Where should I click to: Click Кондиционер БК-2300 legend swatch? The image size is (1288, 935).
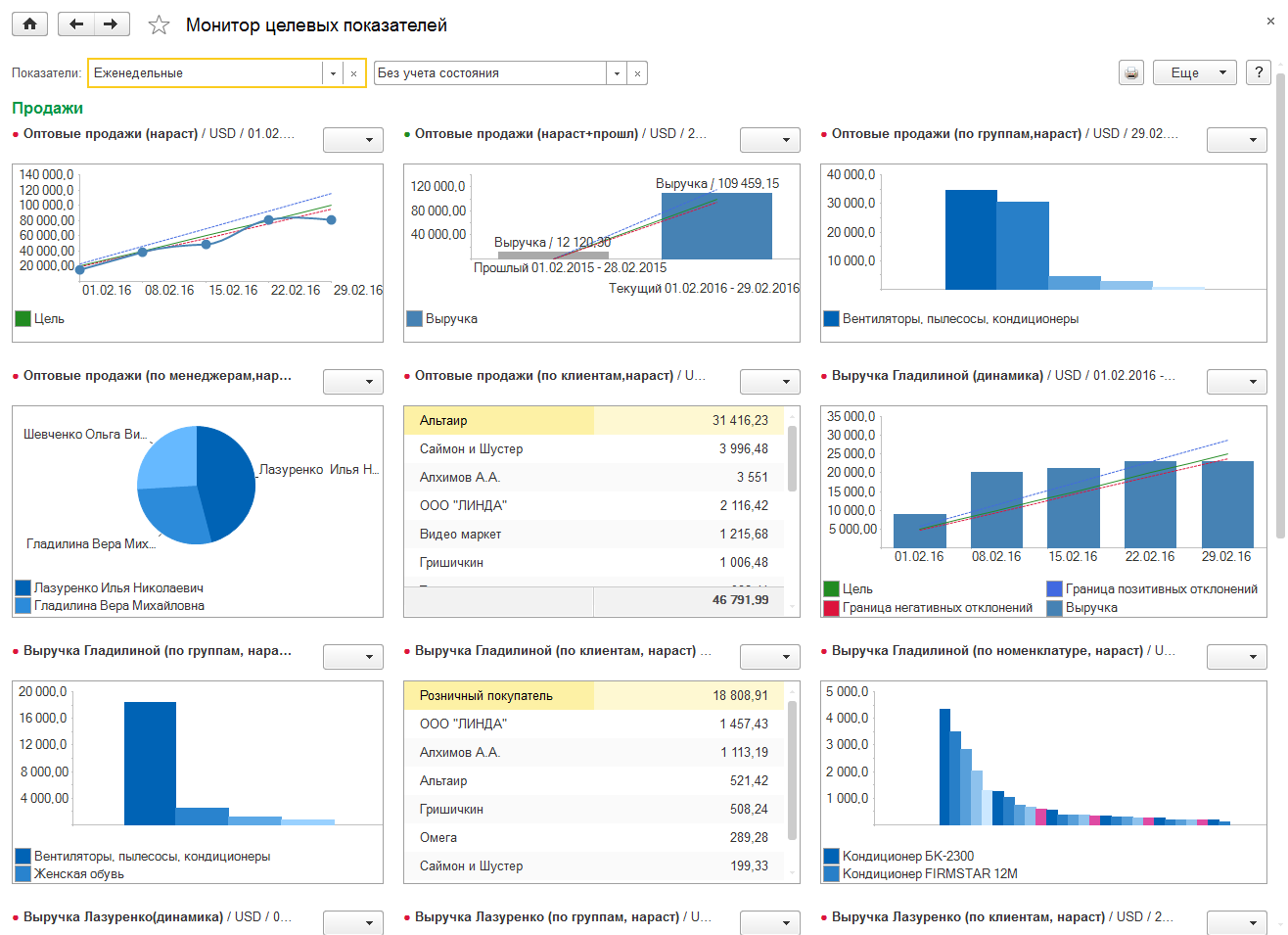coord(831,856)
